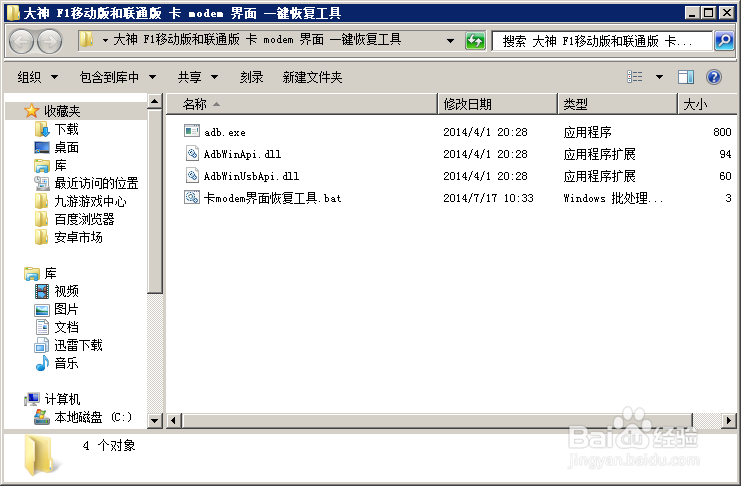Open the 迅雷下载 library
The height and width of the screenshot is (486, 741).
[78, 345]
